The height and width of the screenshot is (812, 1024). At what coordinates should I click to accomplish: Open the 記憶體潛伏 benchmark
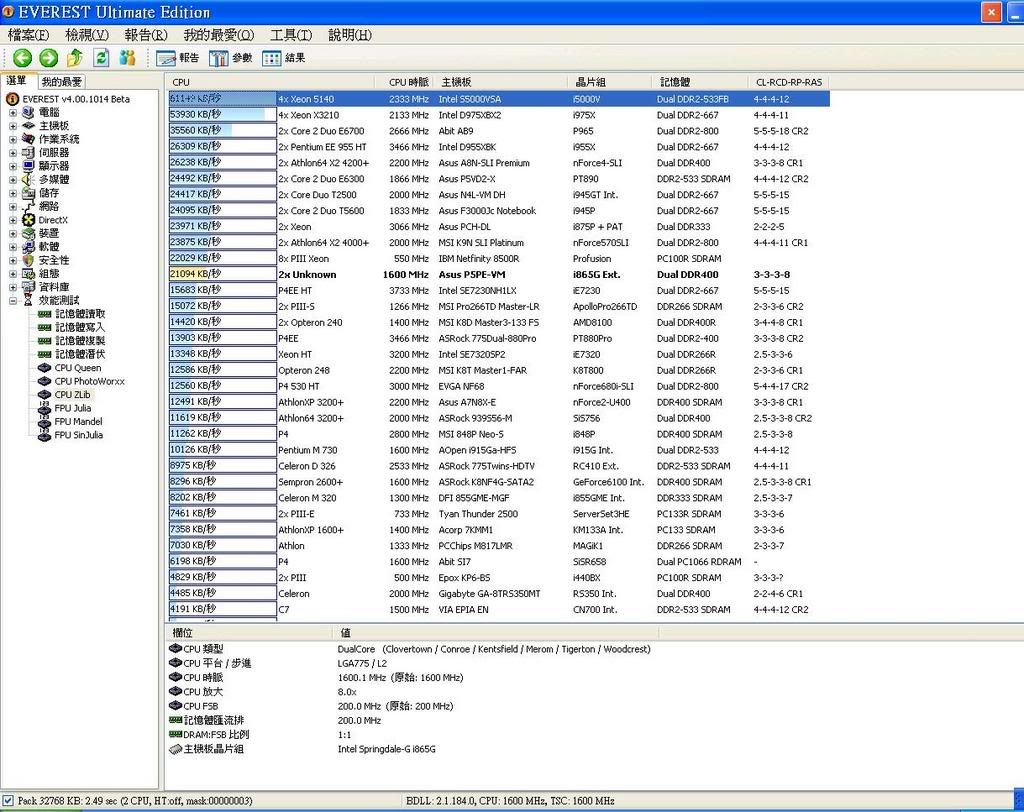80,354
